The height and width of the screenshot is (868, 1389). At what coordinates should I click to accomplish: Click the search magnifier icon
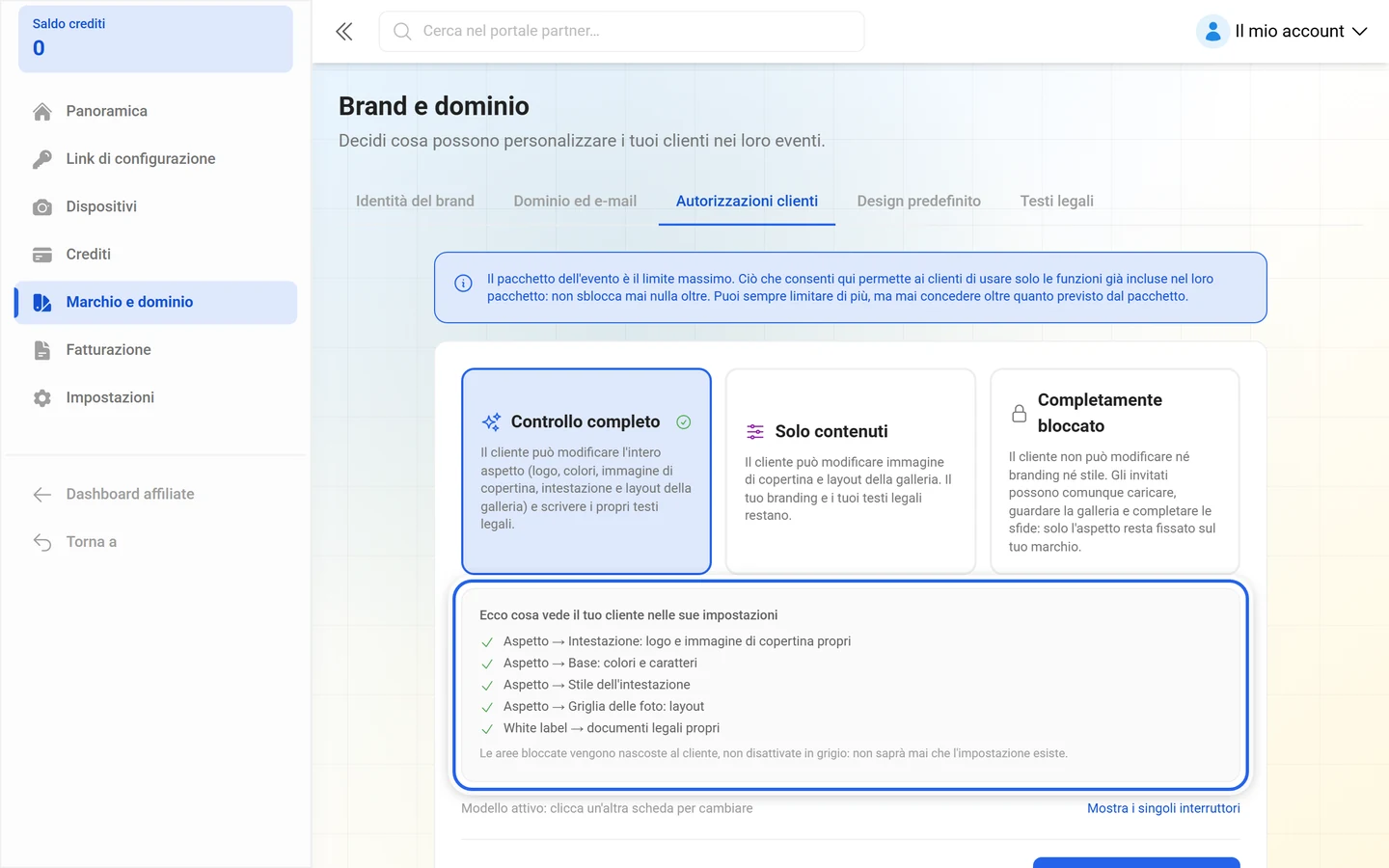click(x=402, y=32)
